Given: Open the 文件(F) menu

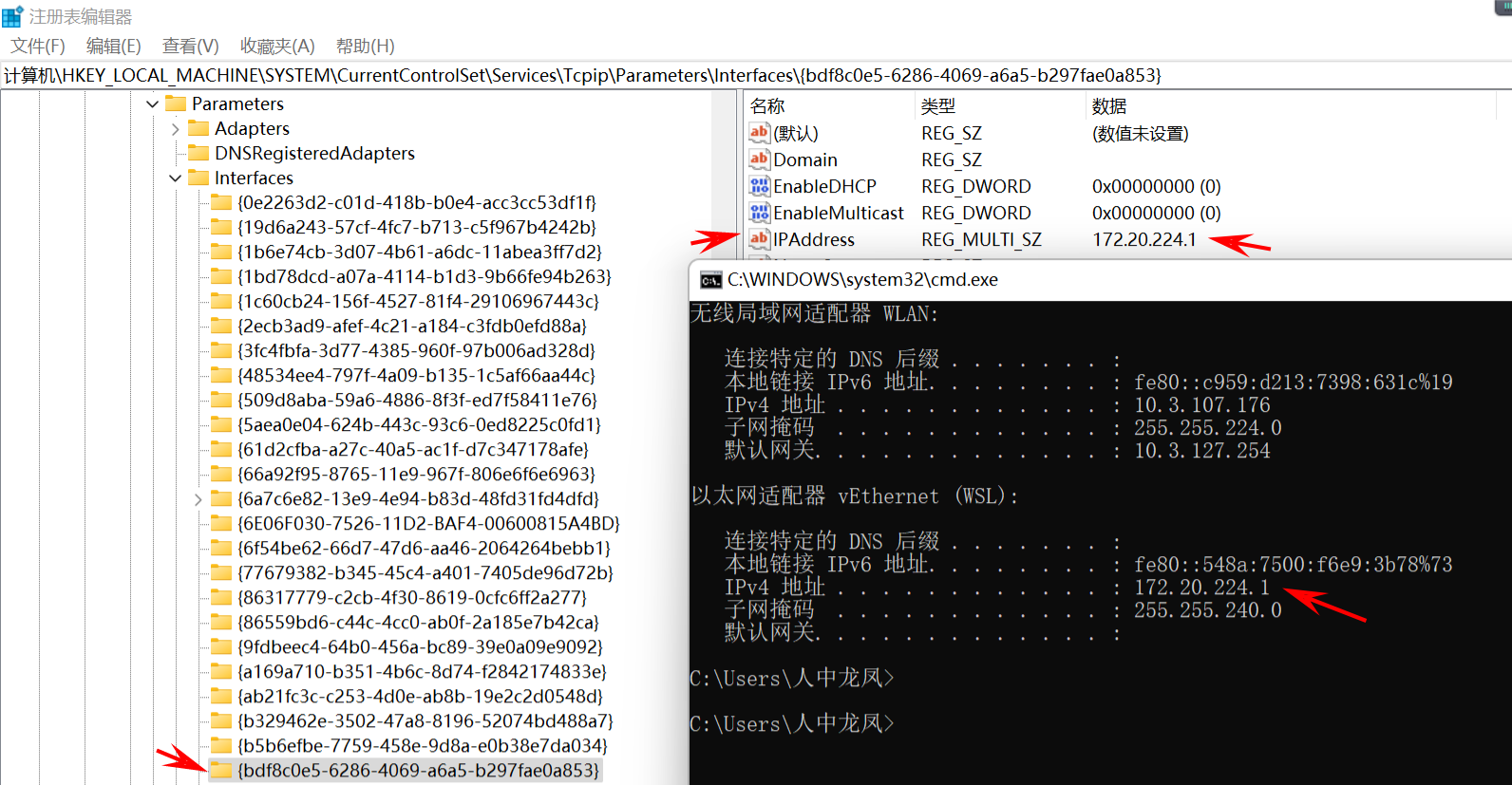Looking at the screenshot, I should point(38,47).
